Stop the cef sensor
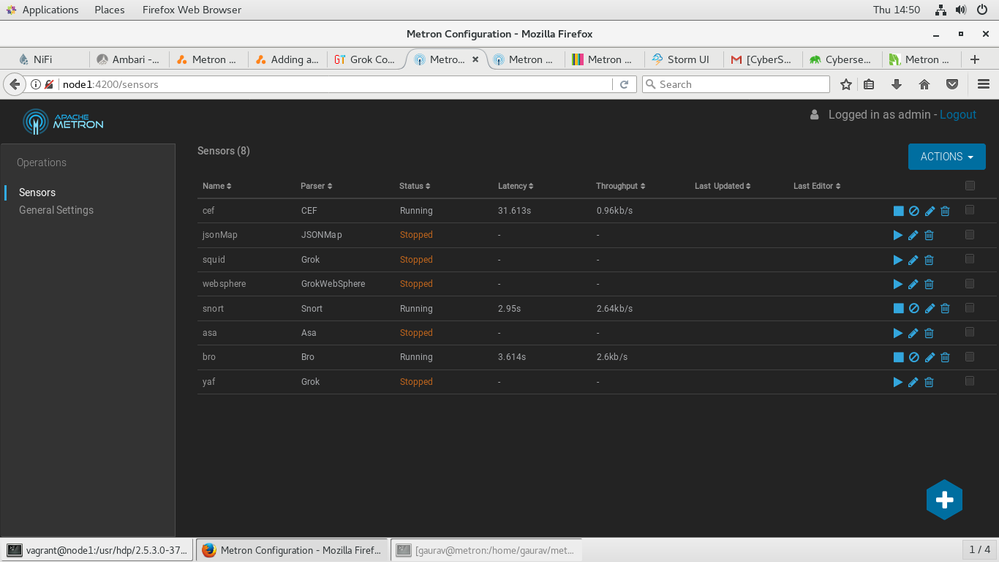This screenshot has width=999, height=562. pyautogui.click(x=898, y=211)
